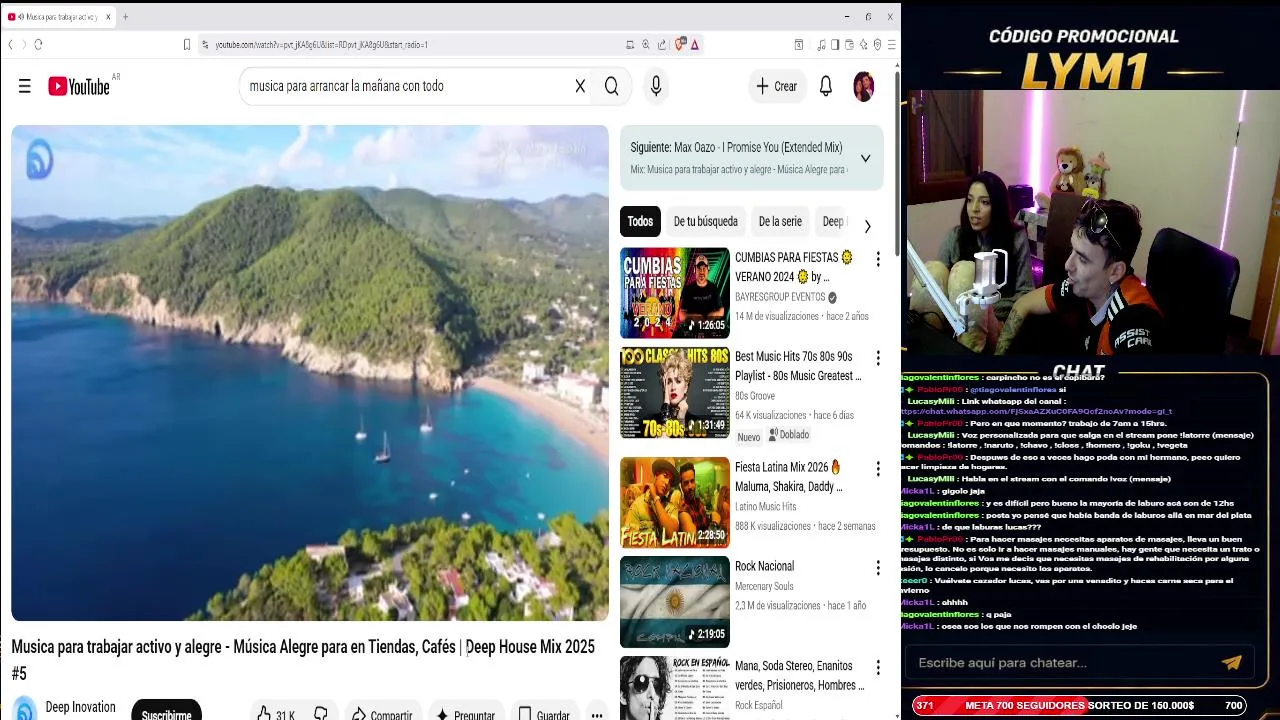Viewport: 1280px width, 720px height.
Task: Go back with browser back arrow
Action: click(10, 44)
